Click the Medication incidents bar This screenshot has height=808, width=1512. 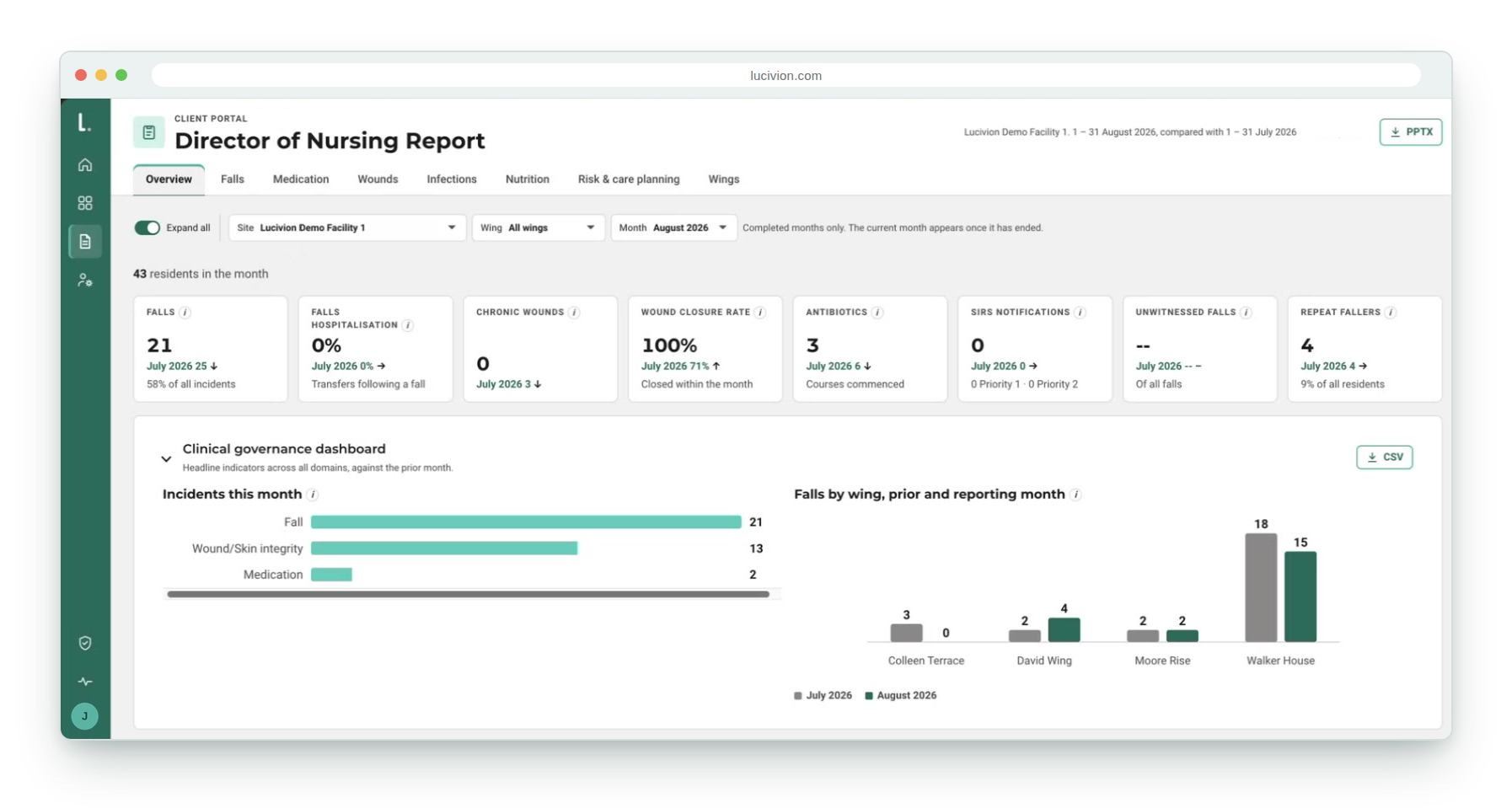[331, 575]
